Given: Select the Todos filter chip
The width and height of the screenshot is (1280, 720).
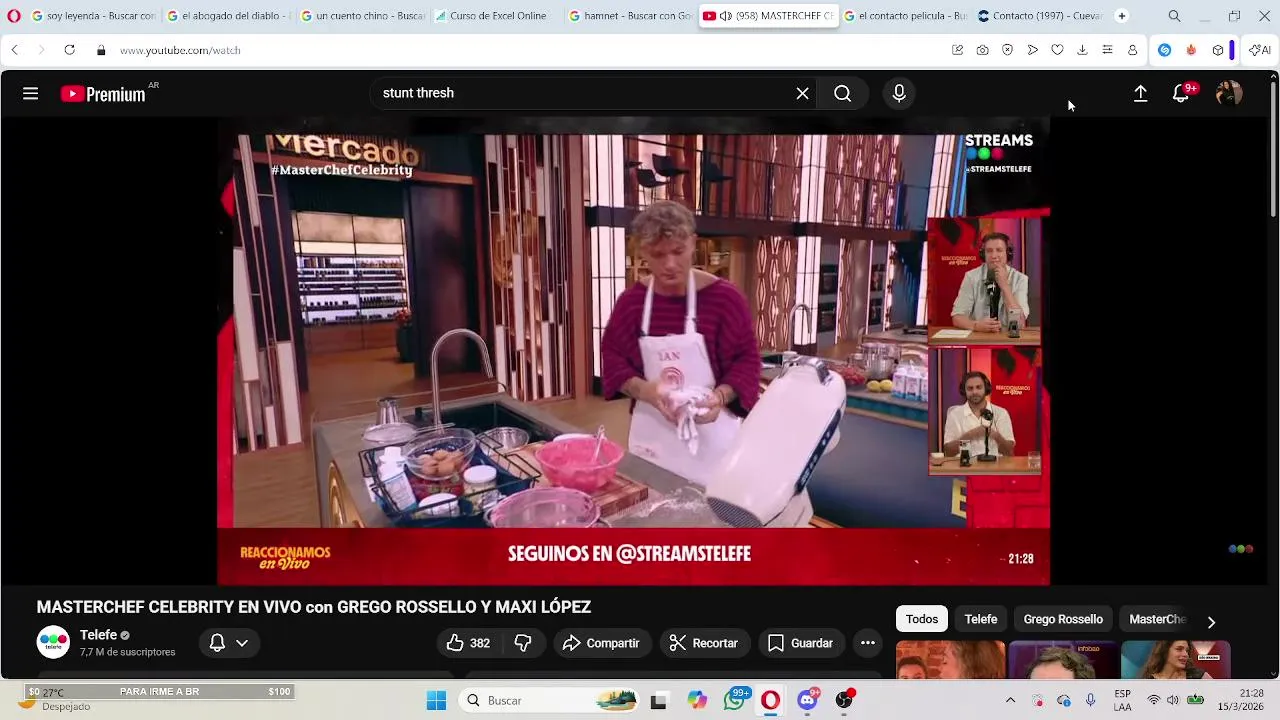Looking at the screenshot, I should (x=921, y=619).
